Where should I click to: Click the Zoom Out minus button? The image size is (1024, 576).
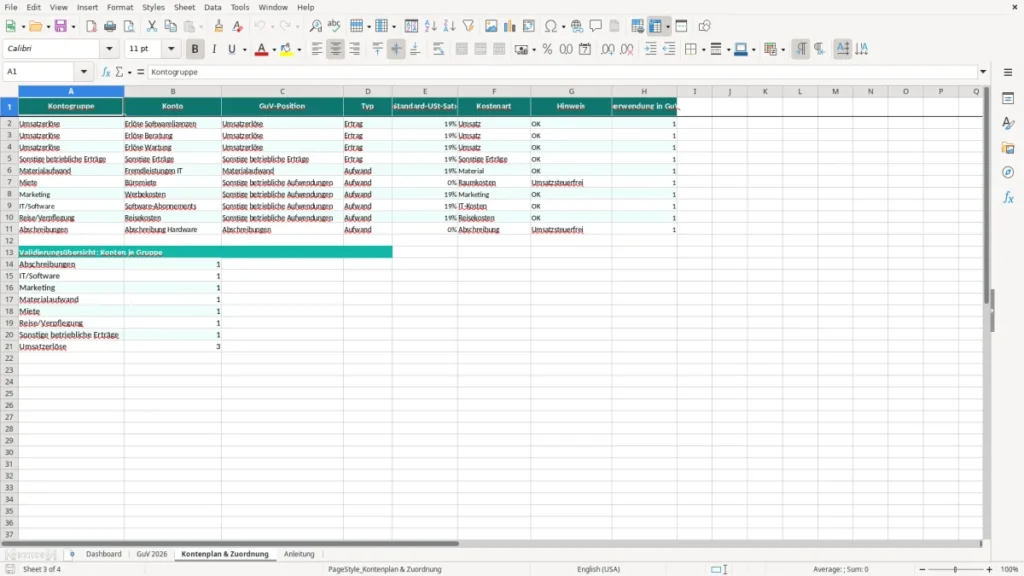[x=922, y=569]
